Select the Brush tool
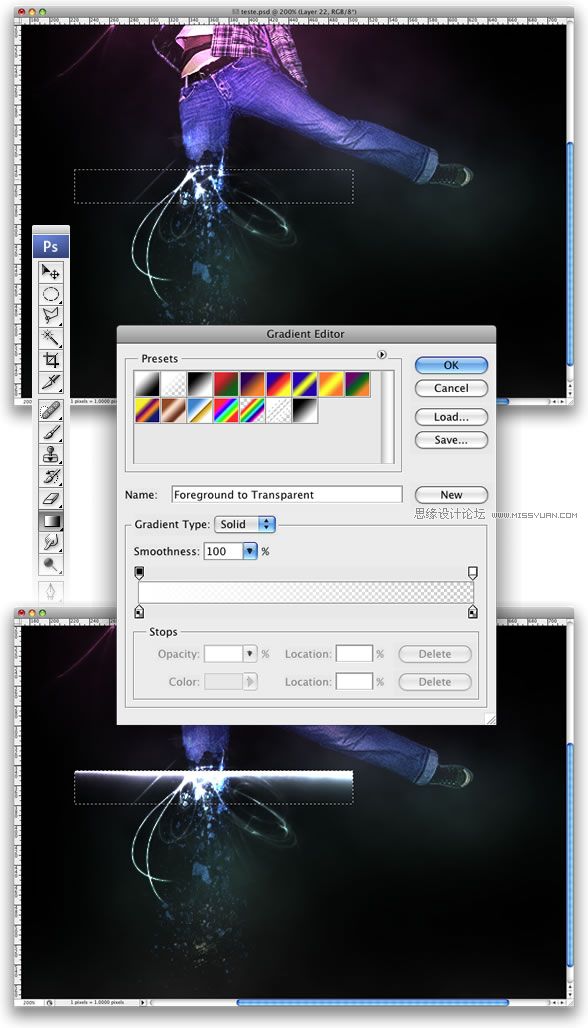This screenshot has height=1028, width=588. point(50,433)
